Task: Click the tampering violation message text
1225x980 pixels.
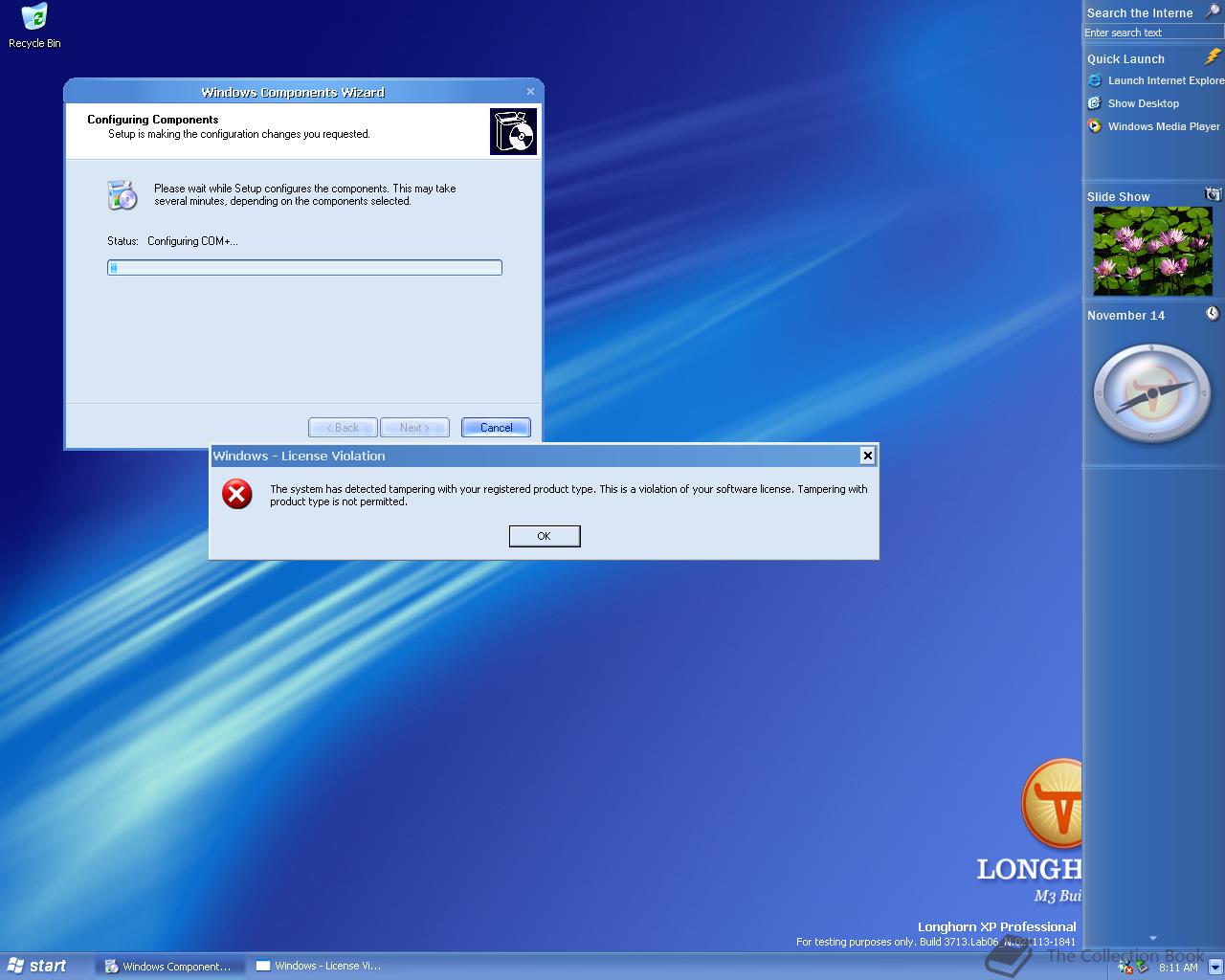Action: [568, 495]
